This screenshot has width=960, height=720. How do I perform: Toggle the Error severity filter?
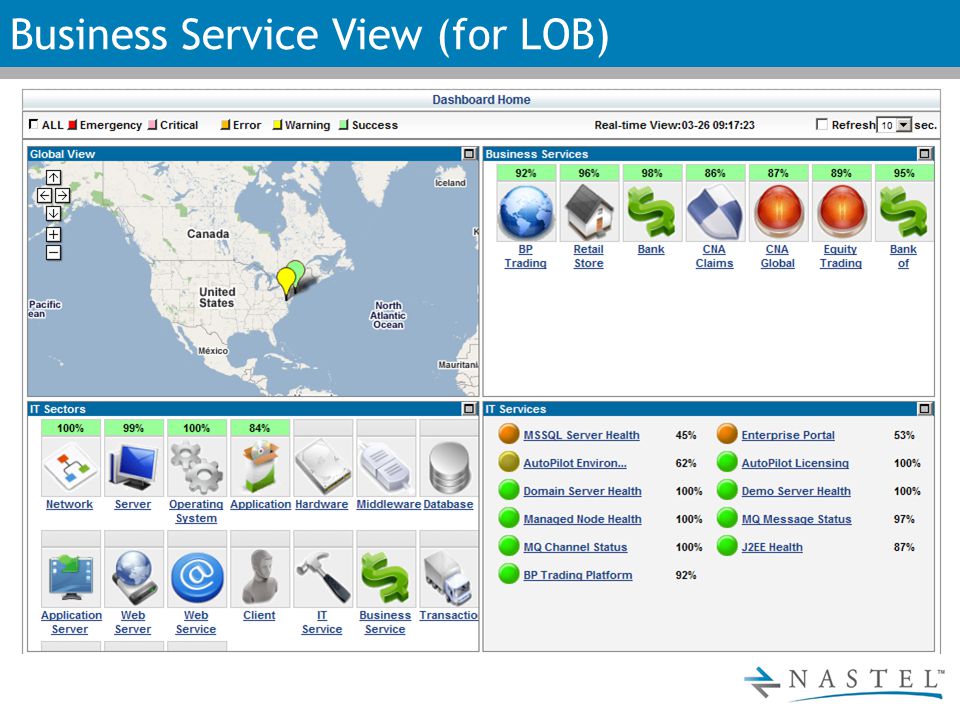click(225, 125)
